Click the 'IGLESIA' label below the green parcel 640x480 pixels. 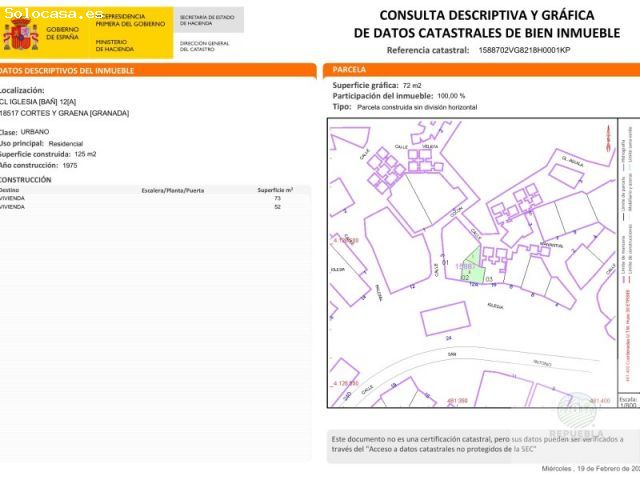495,306
